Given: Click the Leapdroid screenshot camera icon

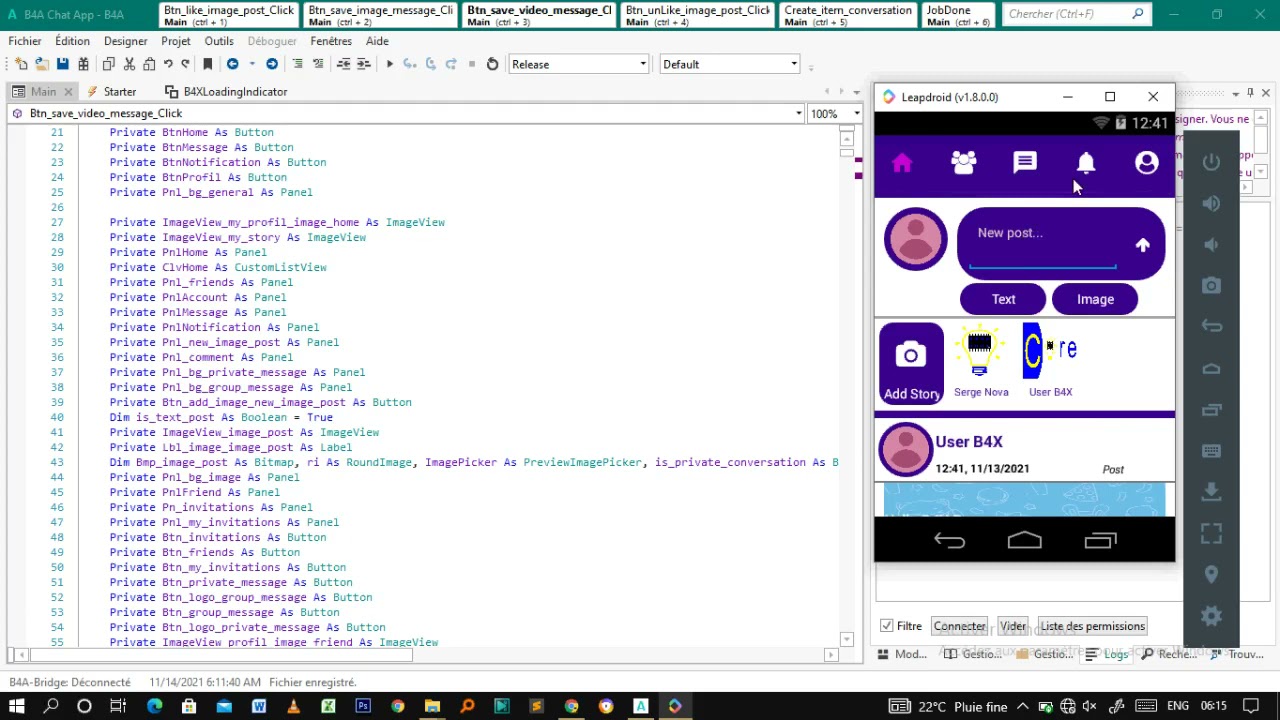Looking at the screenshot, I should click(1211, 286).
